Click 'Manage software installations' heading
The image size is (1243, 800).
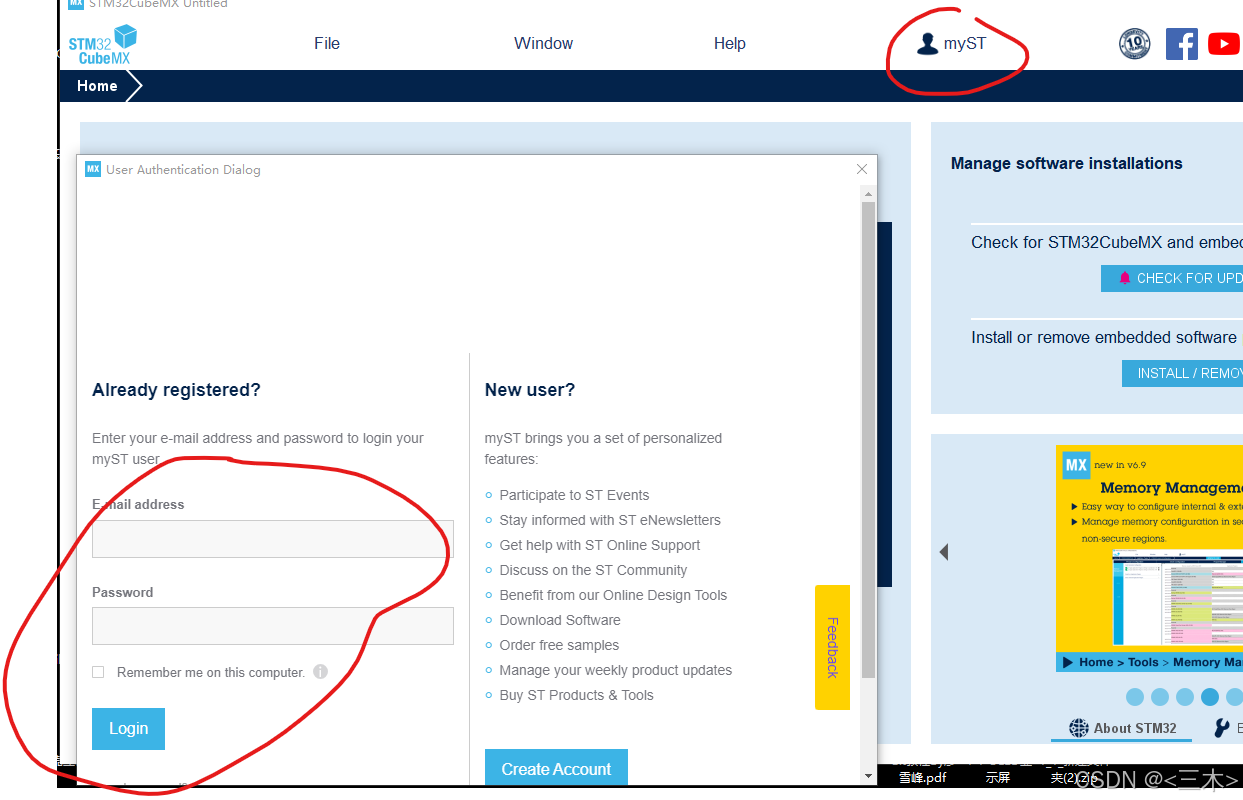coord(1067,163)
